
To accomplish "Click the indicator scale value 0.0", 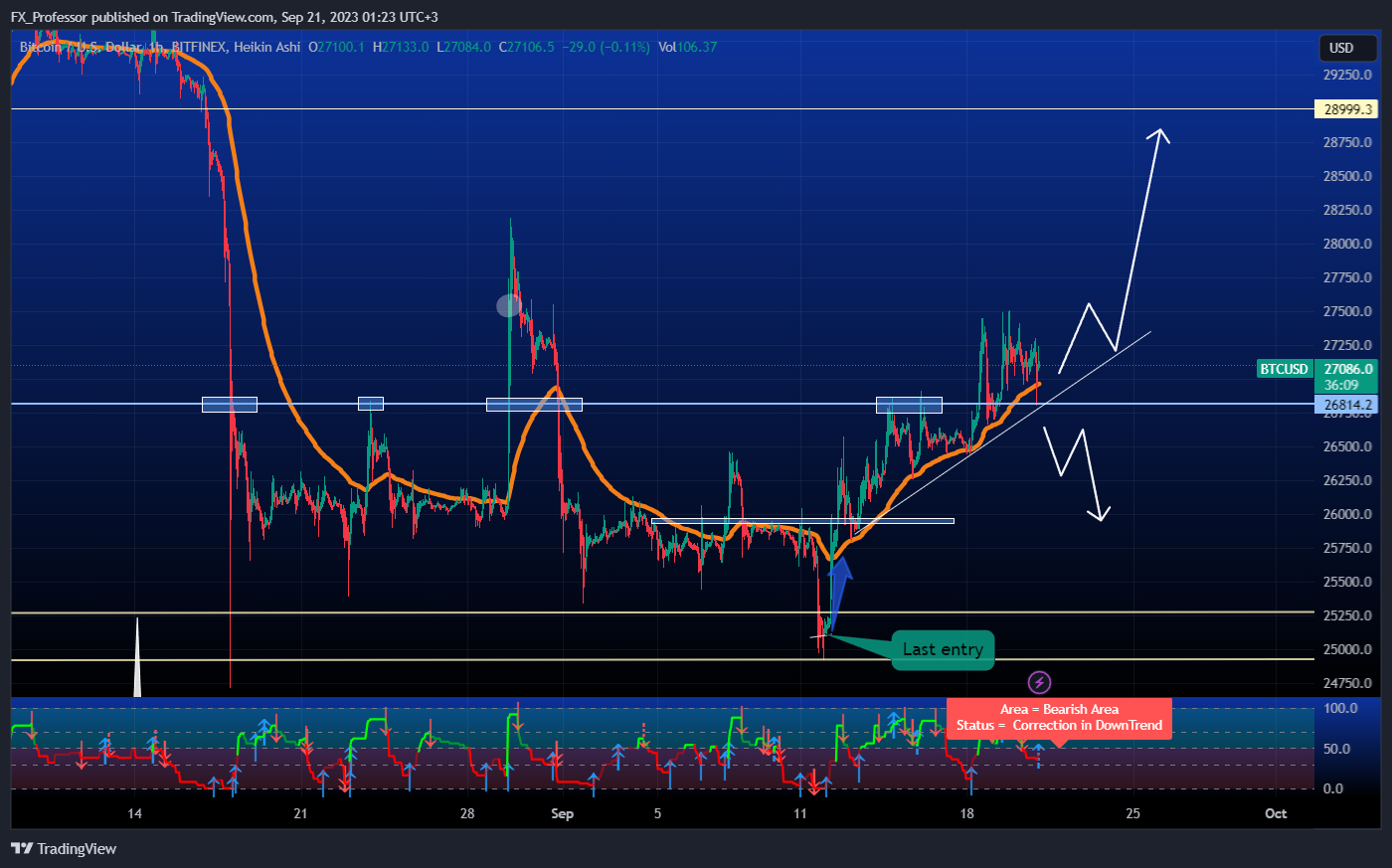I will tap(1333, 788).
